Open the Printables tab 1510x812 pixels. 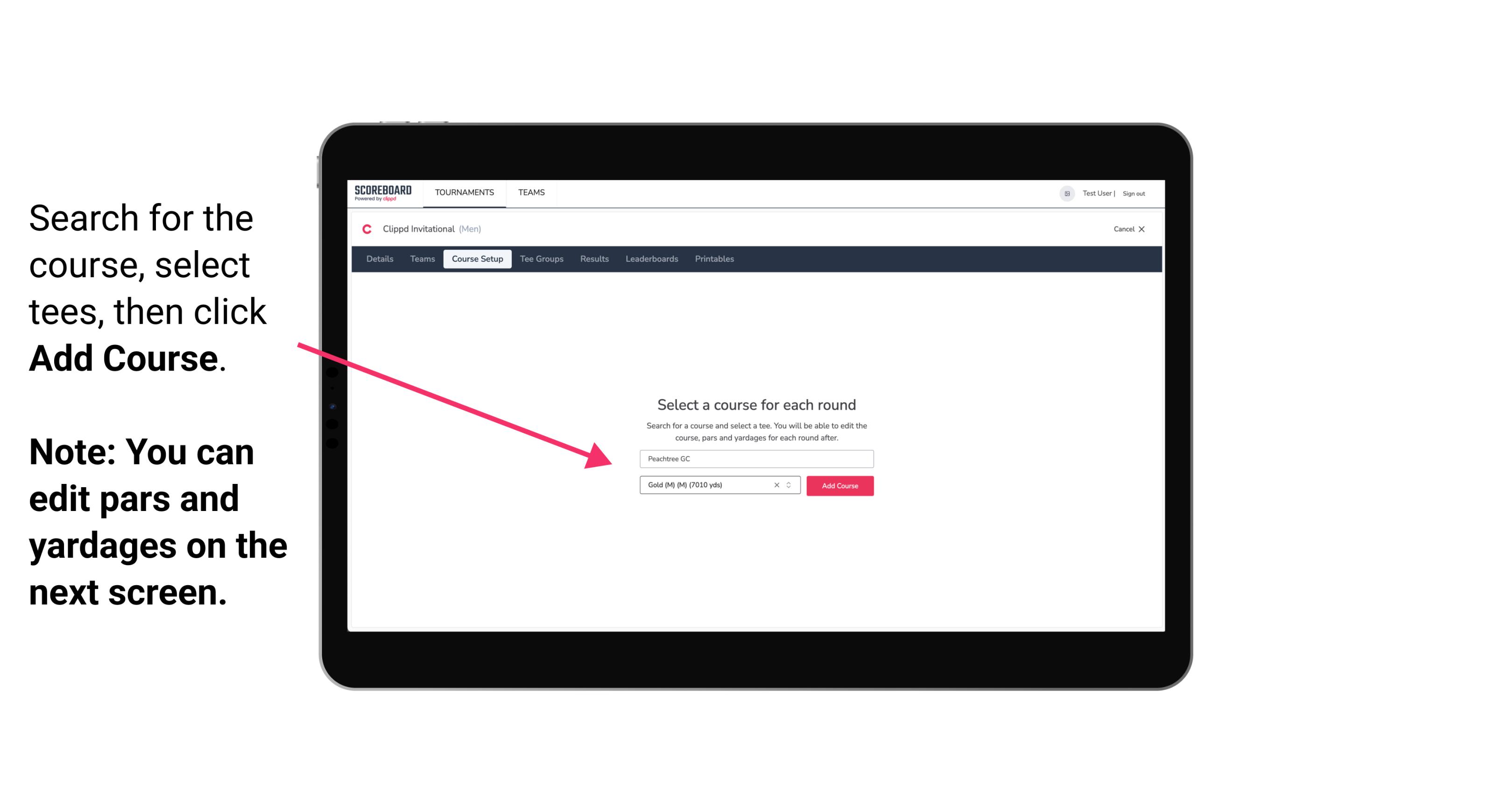pyautogui.click(x=715, y=259)
